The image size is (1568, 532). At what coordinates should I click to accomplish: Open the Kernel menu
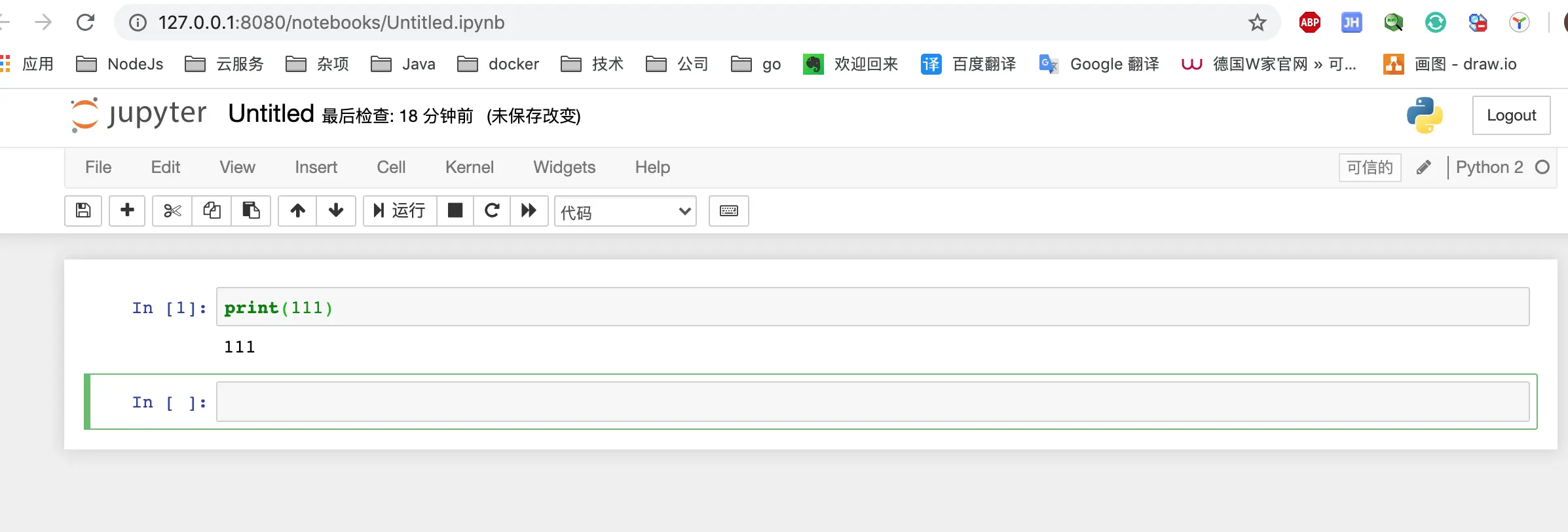coord(470,168)
